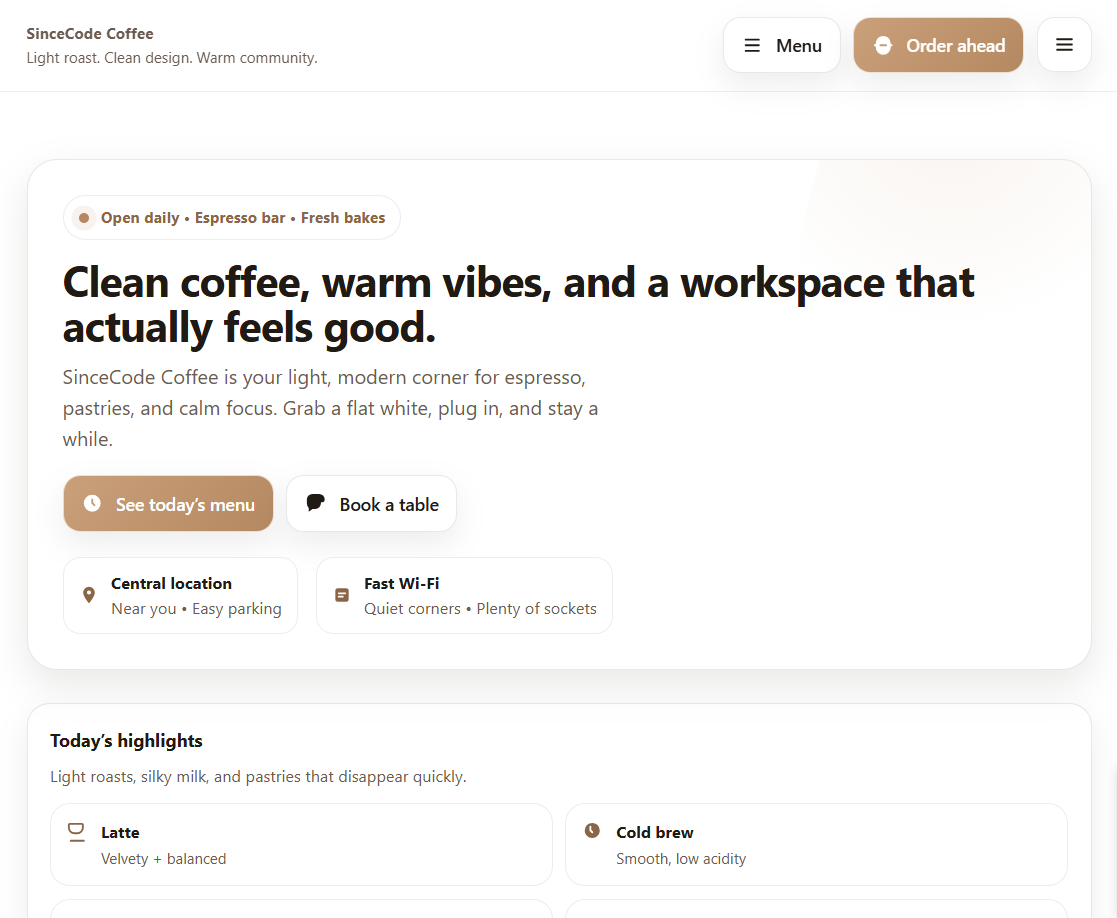Image resolution: width=1117 pixels, height=918 pixels.
Task: Click the location pin icon by Central location
Action: point(89,596)
